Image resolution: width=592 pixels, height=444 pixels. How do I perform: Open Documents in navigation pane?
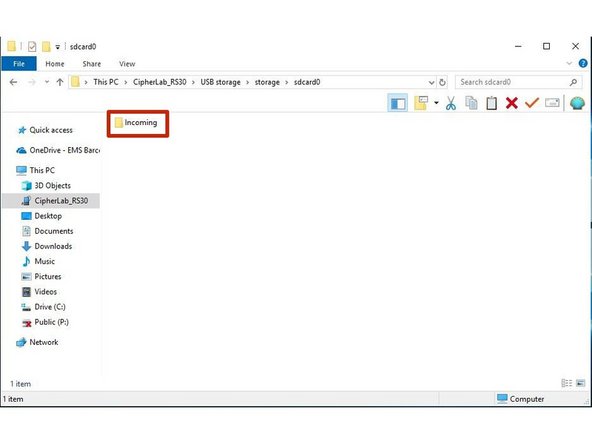[48, 231]
